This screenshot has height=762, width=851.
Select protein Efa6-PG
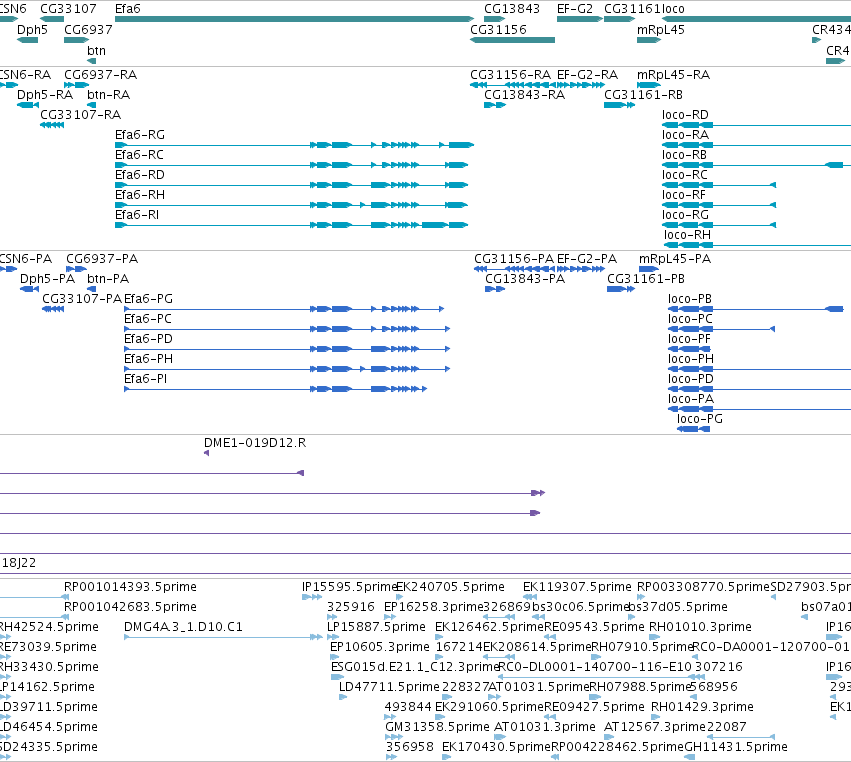click(284, 309)
